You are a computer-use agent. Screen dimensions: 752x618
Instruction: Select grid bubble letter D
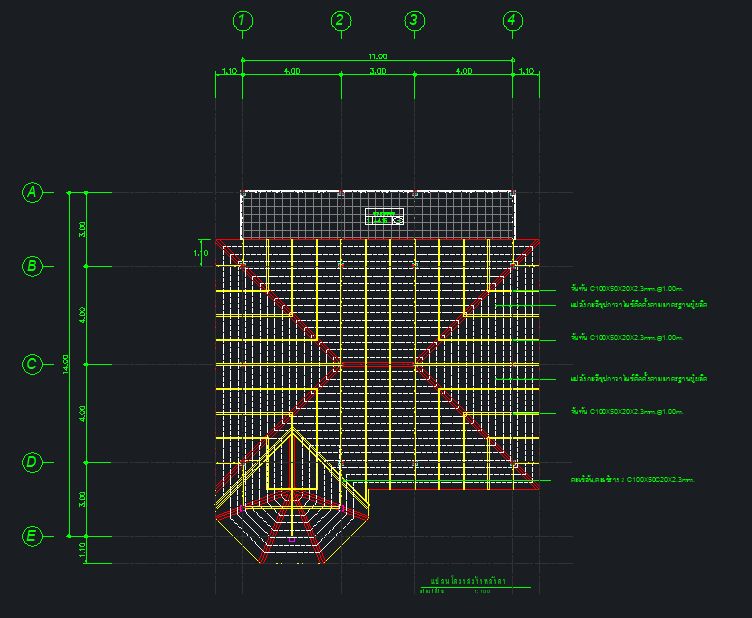[x=32, y=462]
